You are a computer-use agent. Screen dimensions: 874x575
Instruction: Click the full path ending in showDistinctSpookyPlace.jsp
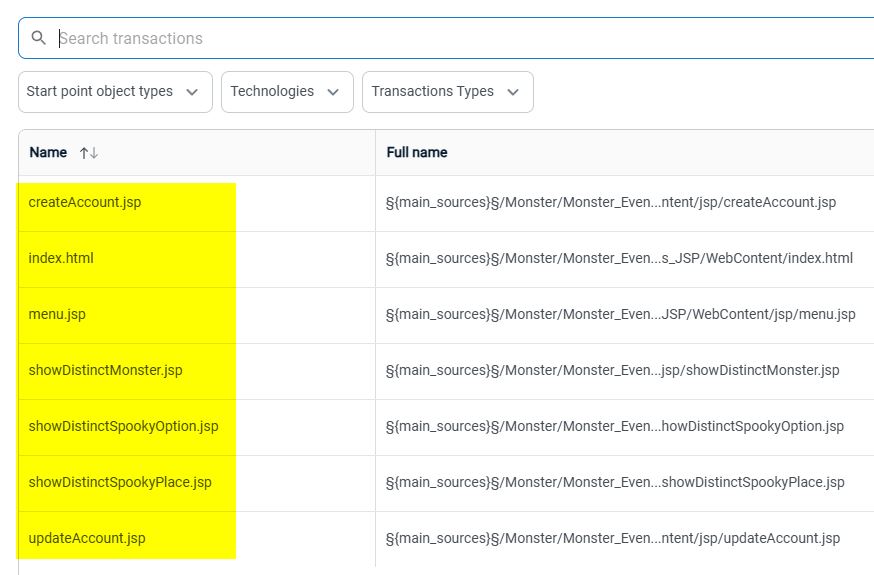tap(615, 482)
